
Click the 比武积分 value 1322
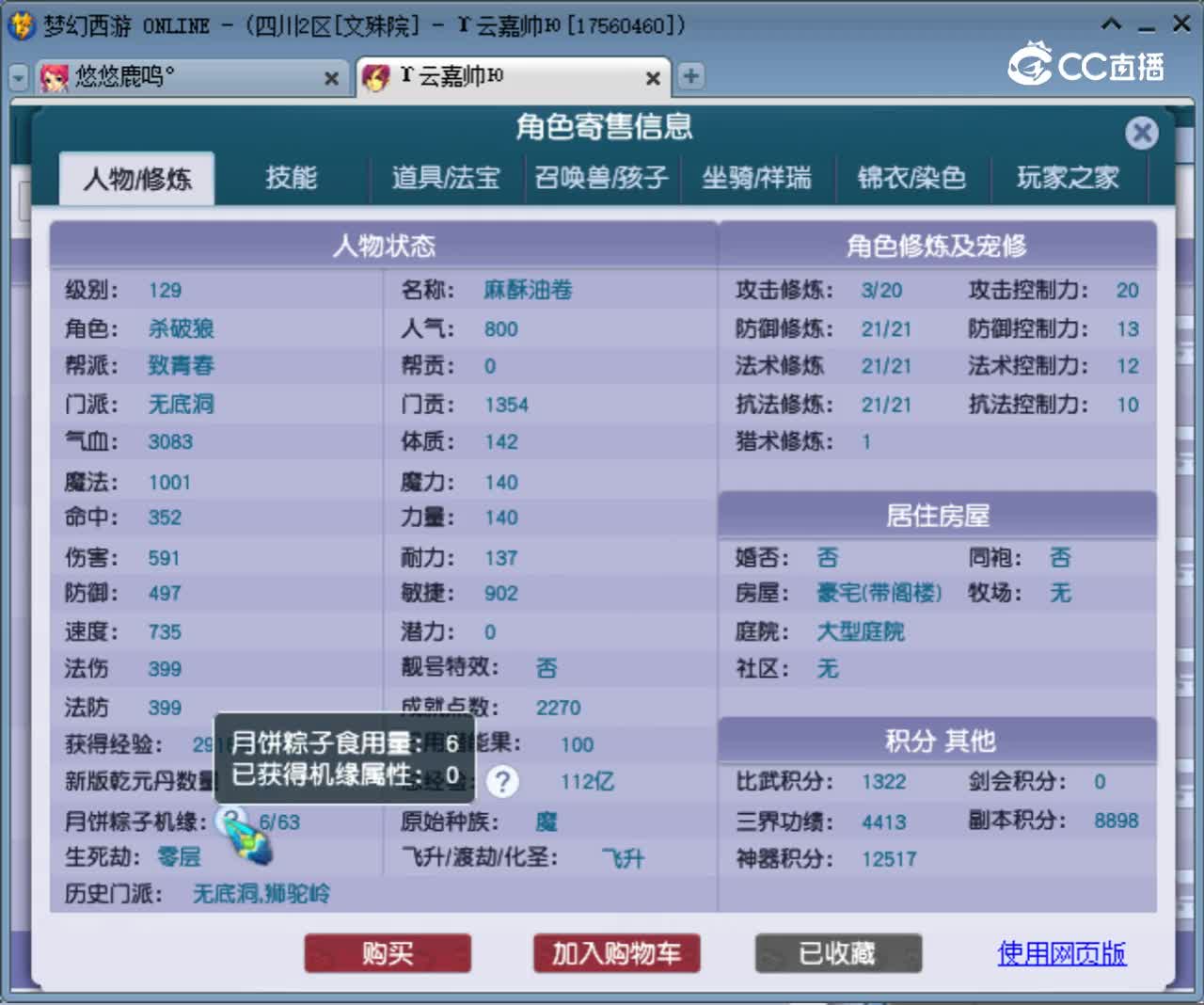(x=884, y=782)
